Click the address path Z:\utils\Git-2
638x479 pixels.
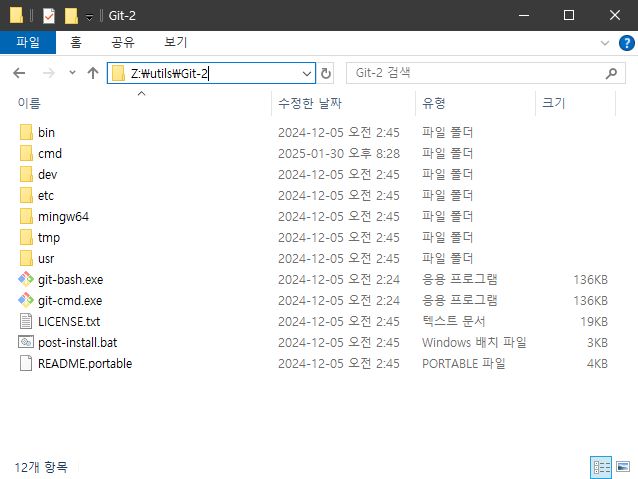pos(169,74)
